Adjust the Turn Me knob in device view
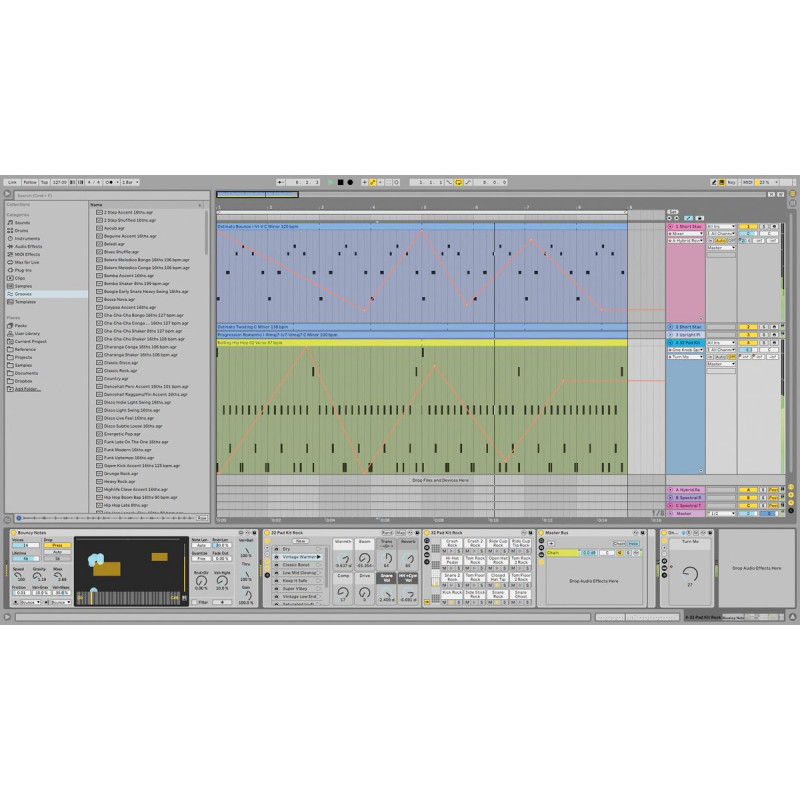Image resolution: width=800 pixels, height=800 pixels. 690,572
